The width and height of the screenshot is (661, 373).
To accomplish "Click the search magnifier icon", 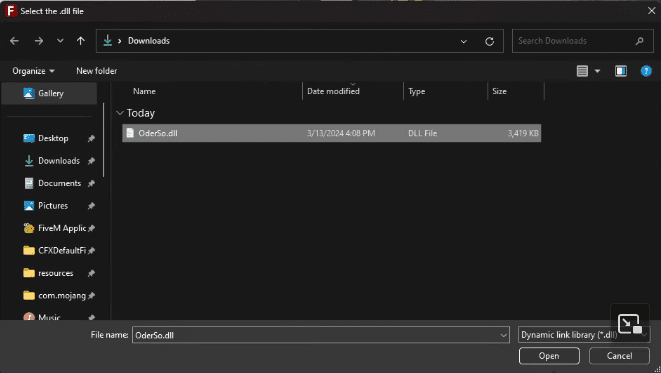I will (640, 41).
